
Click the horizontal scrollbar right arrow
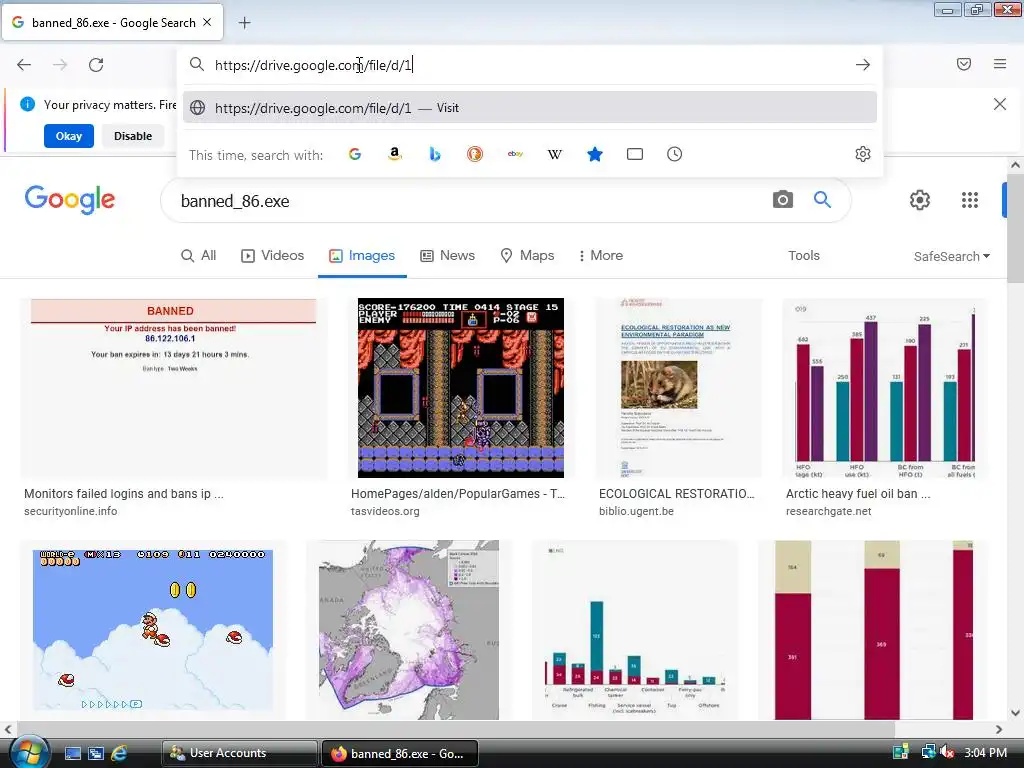(x=999, y=729)
